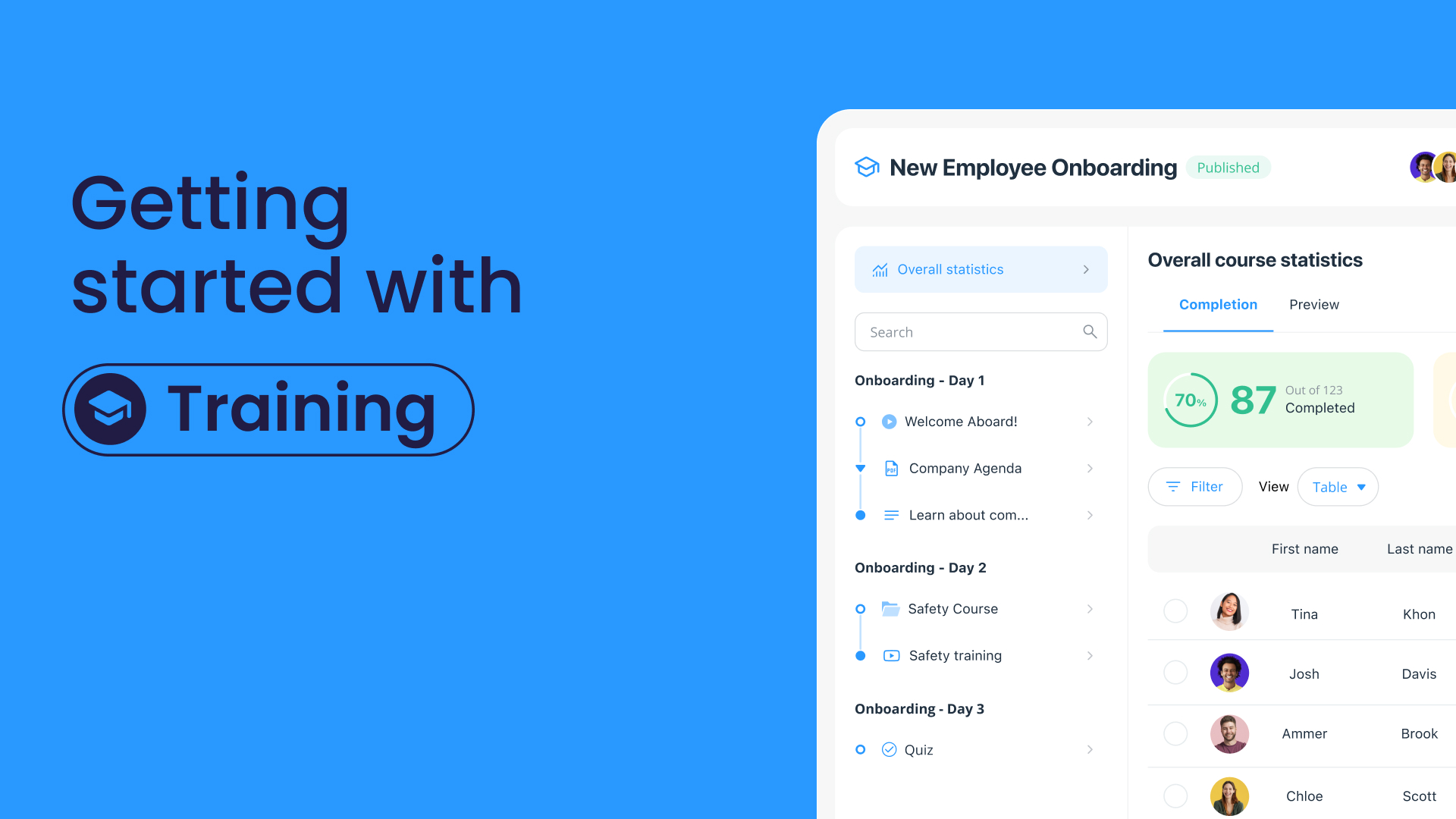
Task: Click the Safety Course folder icon
Action: coord(890,608)
